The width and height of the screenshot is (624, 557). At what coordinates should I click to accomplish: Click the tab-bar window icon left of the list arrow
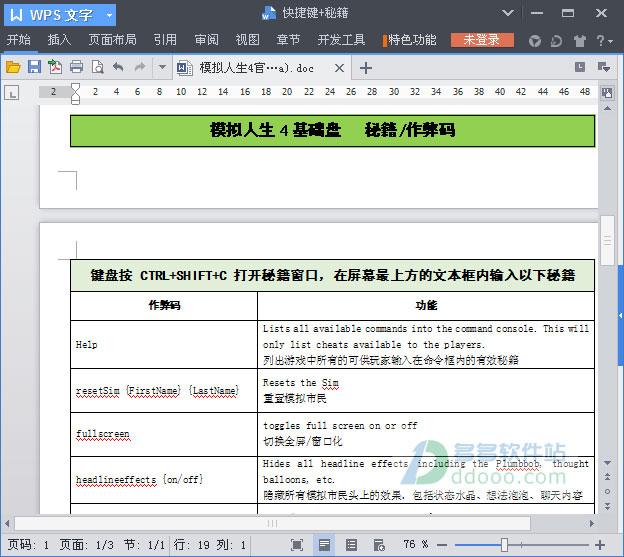(x=580, y=67)
